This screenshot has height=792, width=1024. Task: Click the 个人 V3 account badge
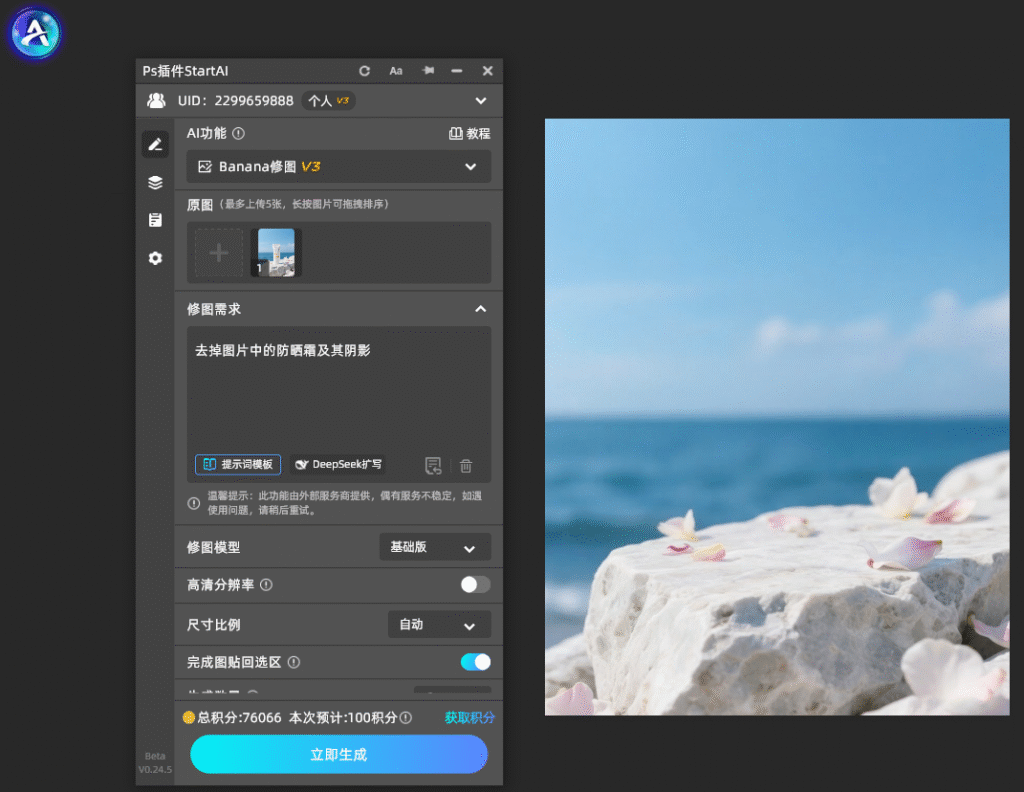tap(328, 101)
